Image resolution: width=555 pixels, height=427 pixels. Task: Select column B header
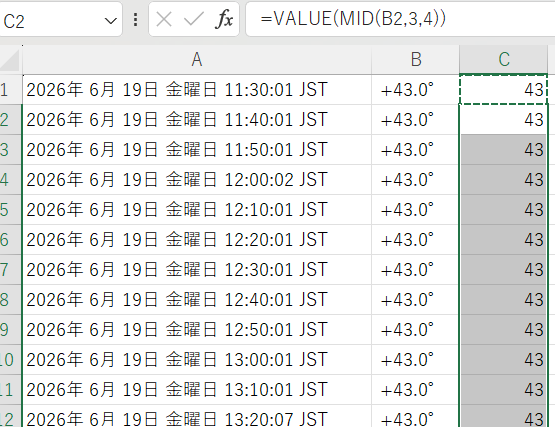click(416, 59)
